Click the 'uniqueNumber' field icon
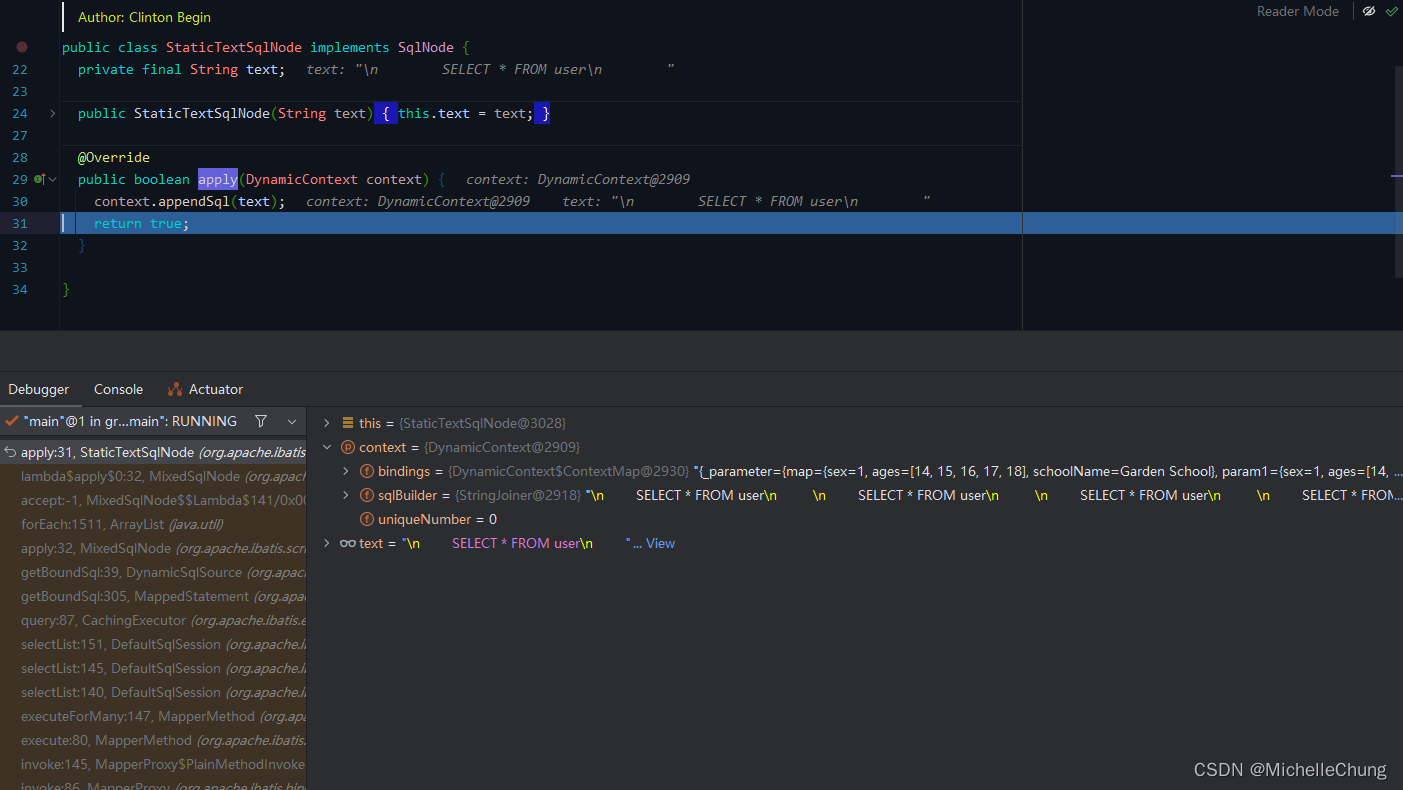Image resolution: width=1403 pixels, height=790 pixels. pos(367,519)
